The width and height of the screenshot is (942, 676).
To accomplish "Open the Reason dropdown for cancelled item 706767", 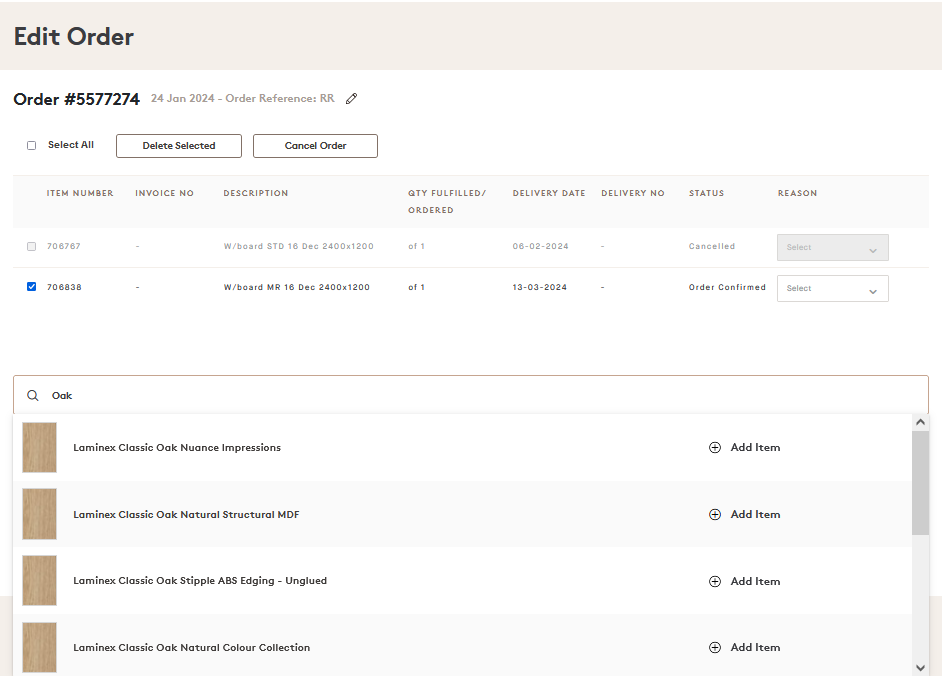I will 832,246.
